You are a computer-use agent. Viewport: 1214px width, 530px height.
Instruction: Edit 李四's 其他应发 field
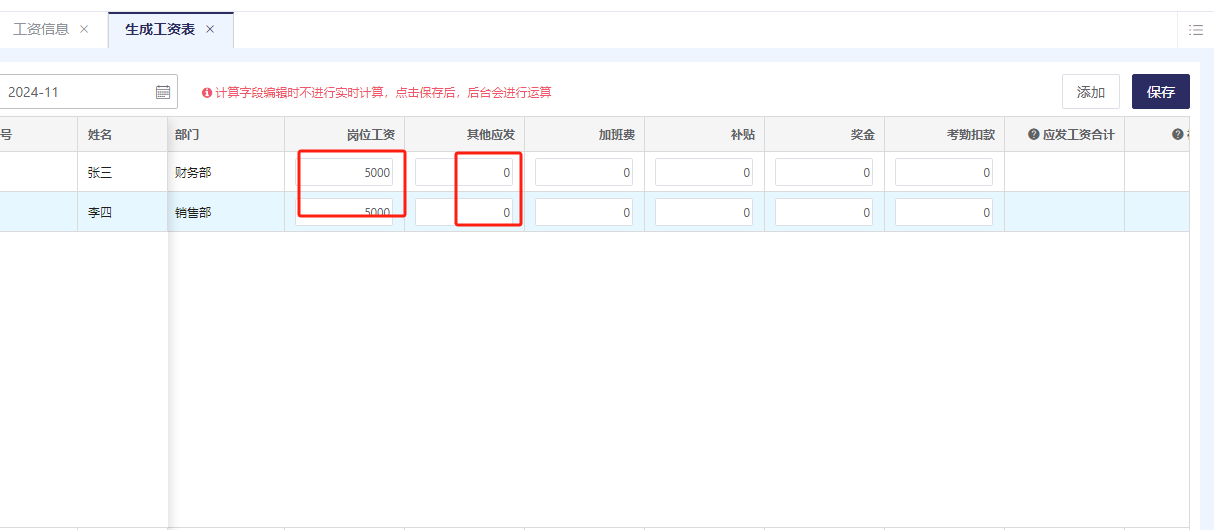tap(464, 212)
